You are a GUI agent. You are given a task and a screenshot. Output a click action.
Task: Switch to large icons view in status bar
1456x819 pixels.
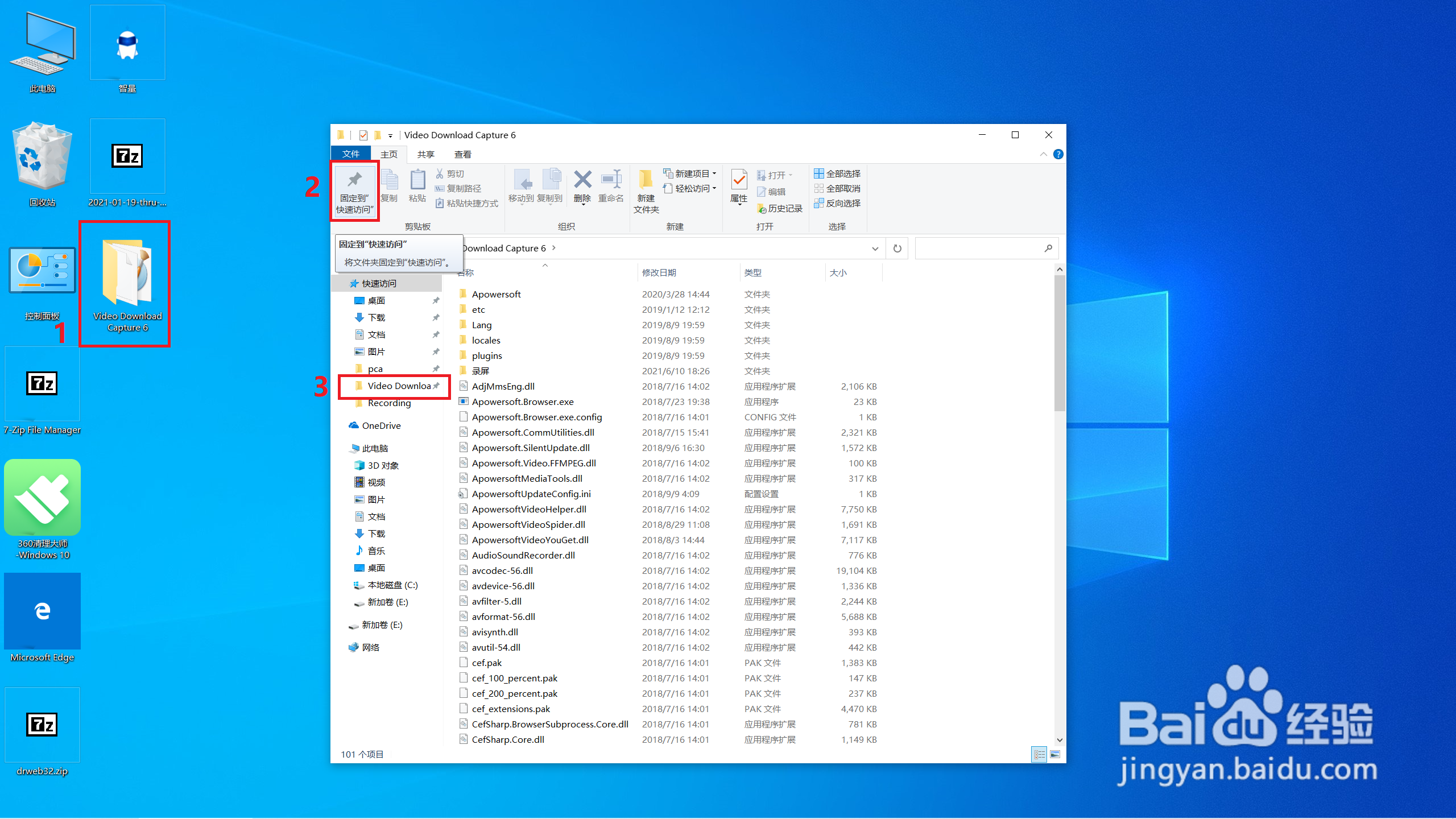coord(1055,754)
